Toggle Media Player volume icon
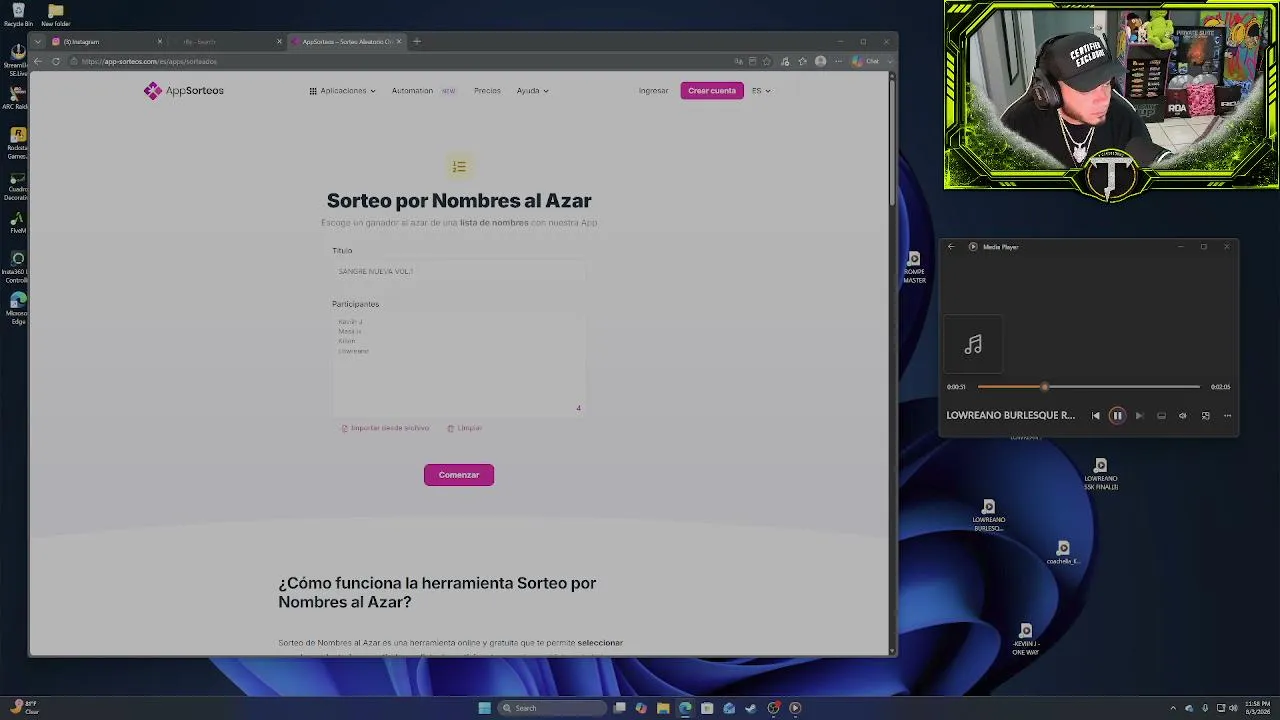This screenshot has width=1280, height=720. [x=1183, y=416]
